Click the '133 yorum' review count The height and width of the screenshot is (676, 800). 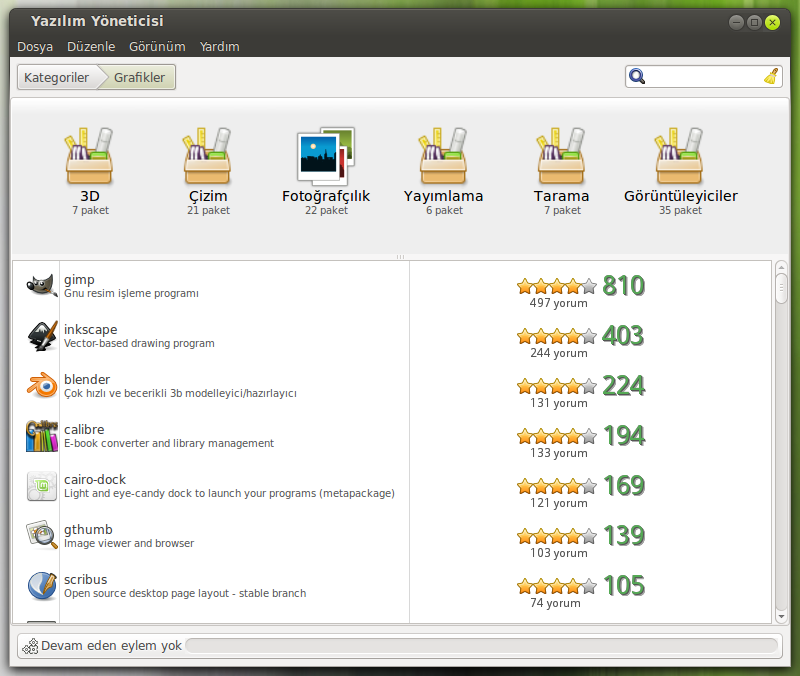click(559, 453)
